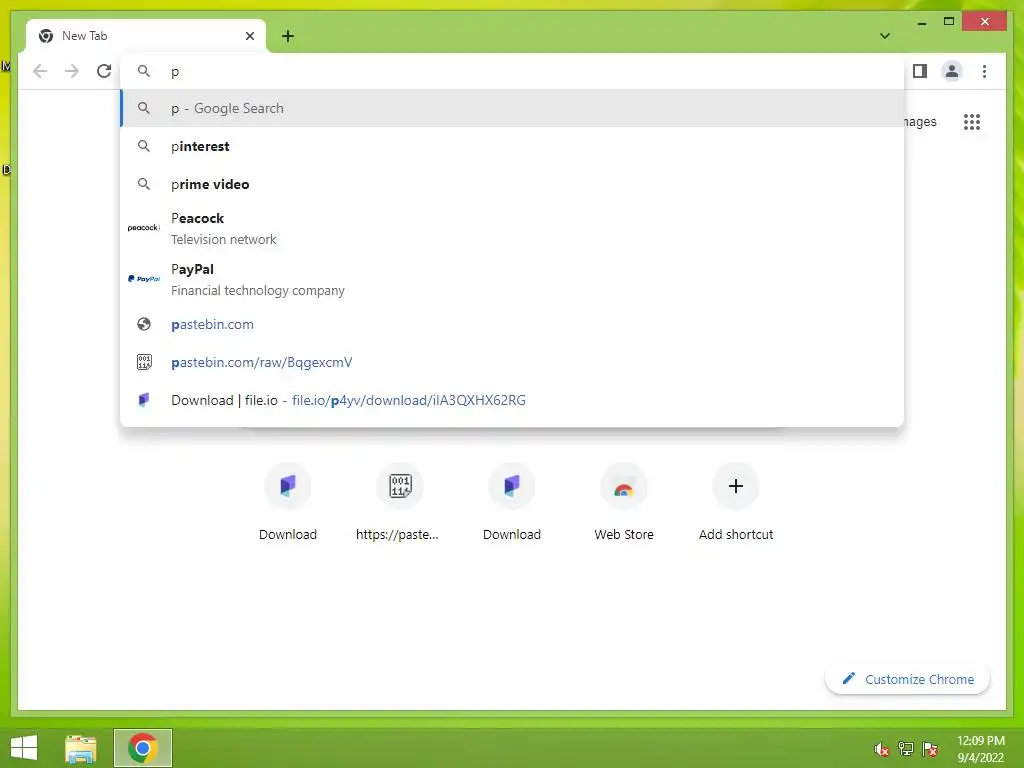Close the New Tab tab

(249, 36)
